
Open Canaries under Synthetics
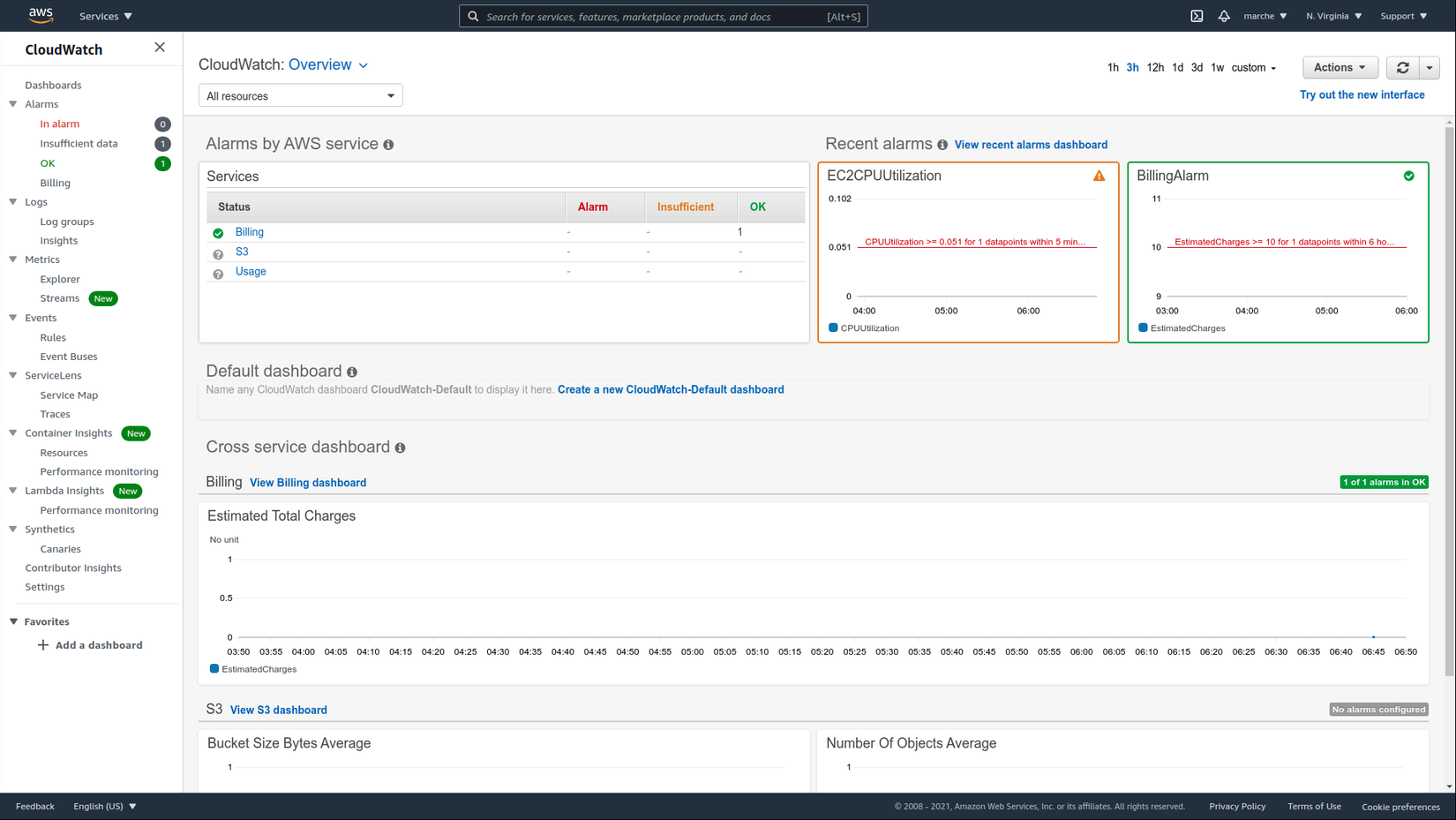[x=60, y=549]
